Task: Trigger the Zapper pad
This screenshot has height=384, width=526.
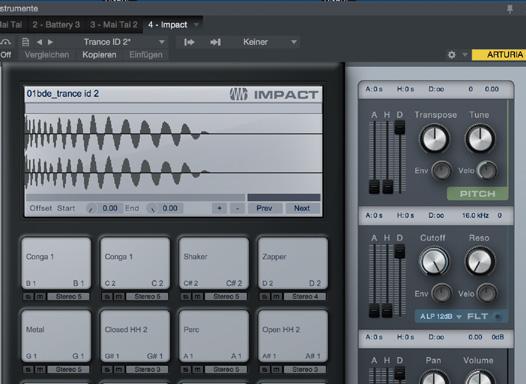Action: [293, 263]
